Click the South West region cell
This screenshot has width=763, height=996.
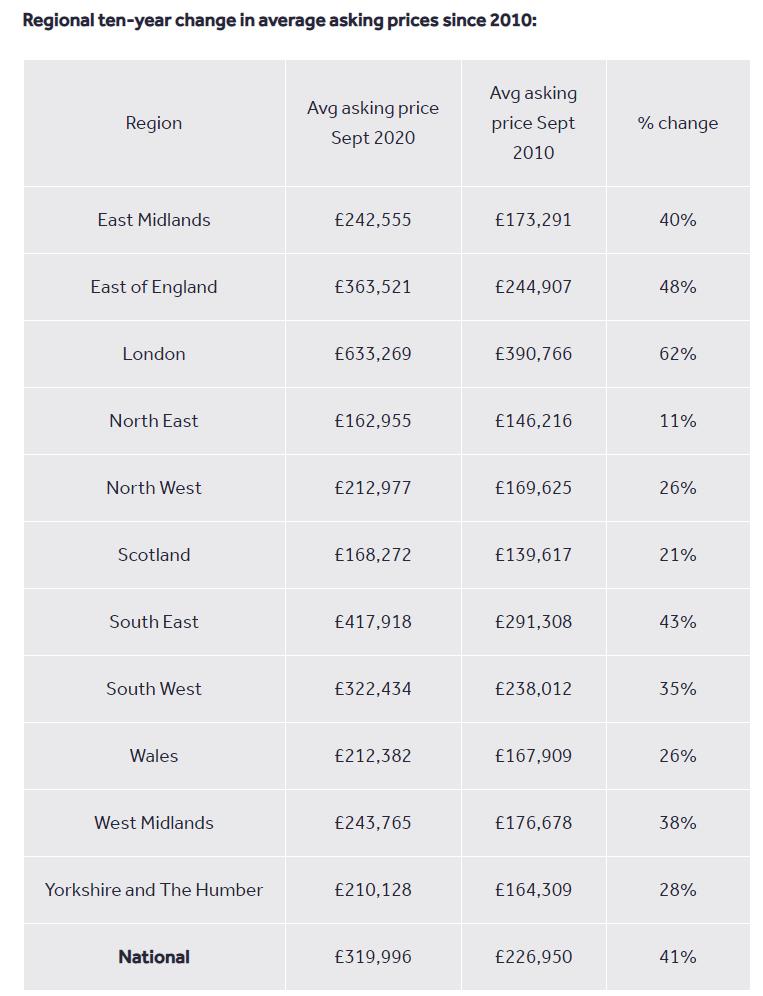tap(154, 689)
